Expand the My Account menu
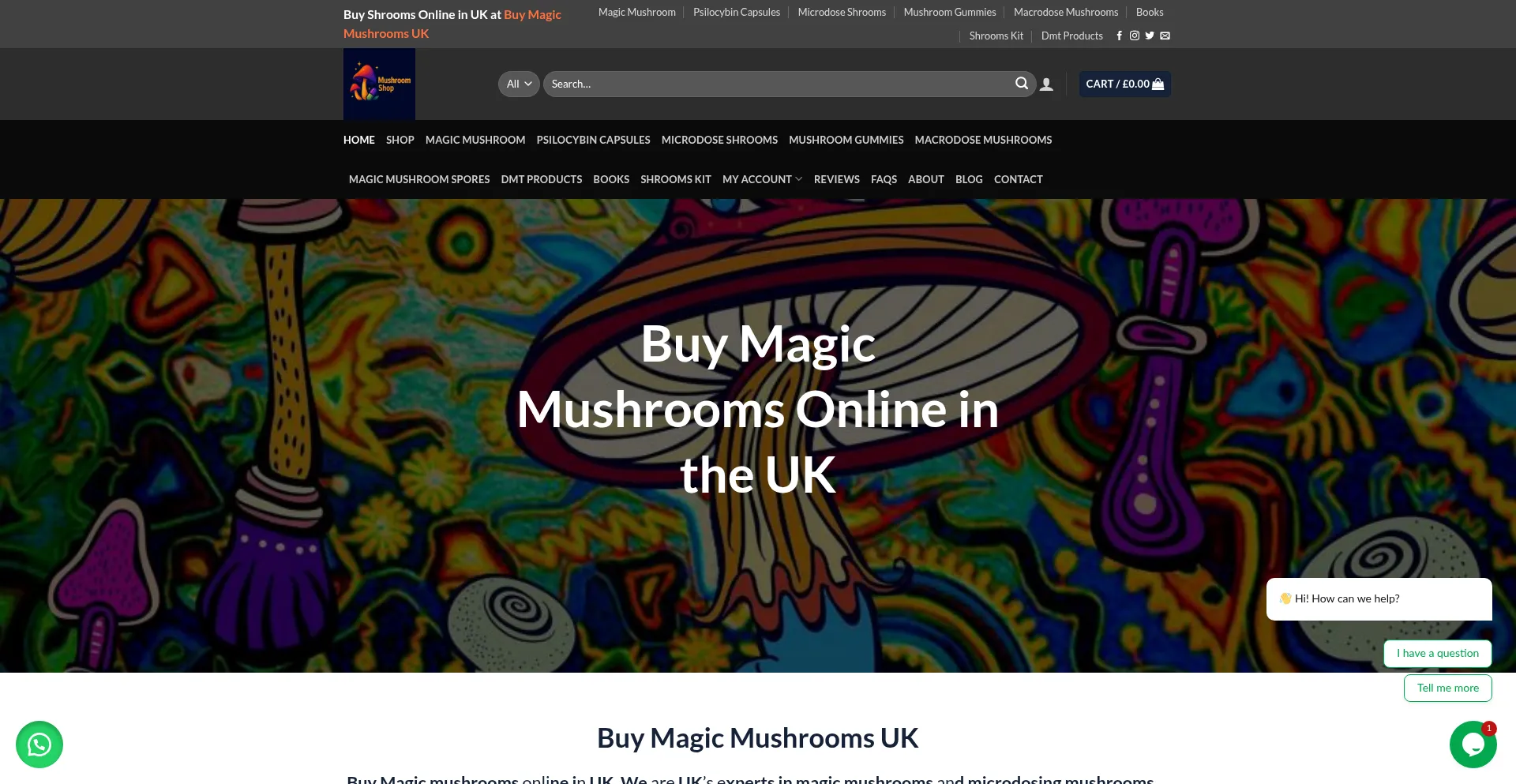Image resolution: width=1516 pixels, height=784 pixels. click(762, 179)
